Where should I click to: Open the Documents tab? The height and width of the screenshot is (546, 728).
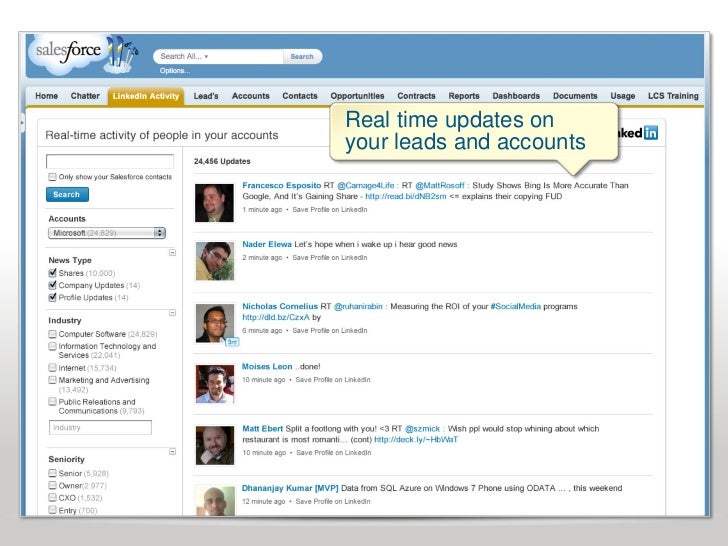coord(575,96)
